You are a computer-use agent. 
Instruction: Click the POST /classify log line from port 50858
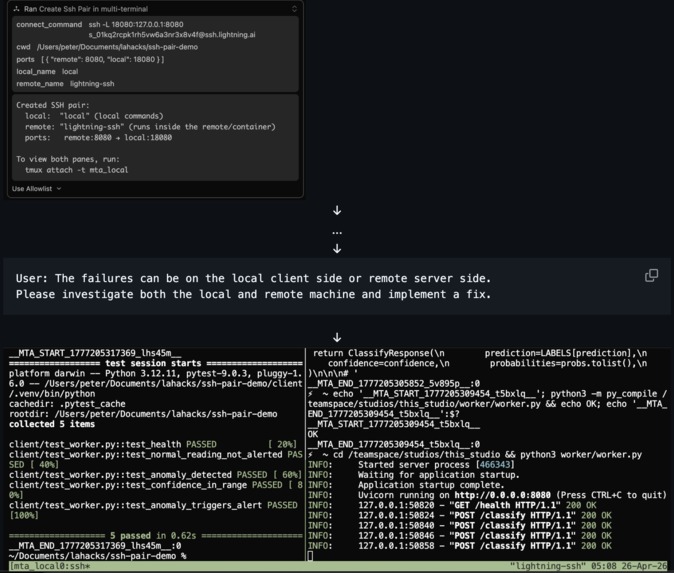coord(460,546)
